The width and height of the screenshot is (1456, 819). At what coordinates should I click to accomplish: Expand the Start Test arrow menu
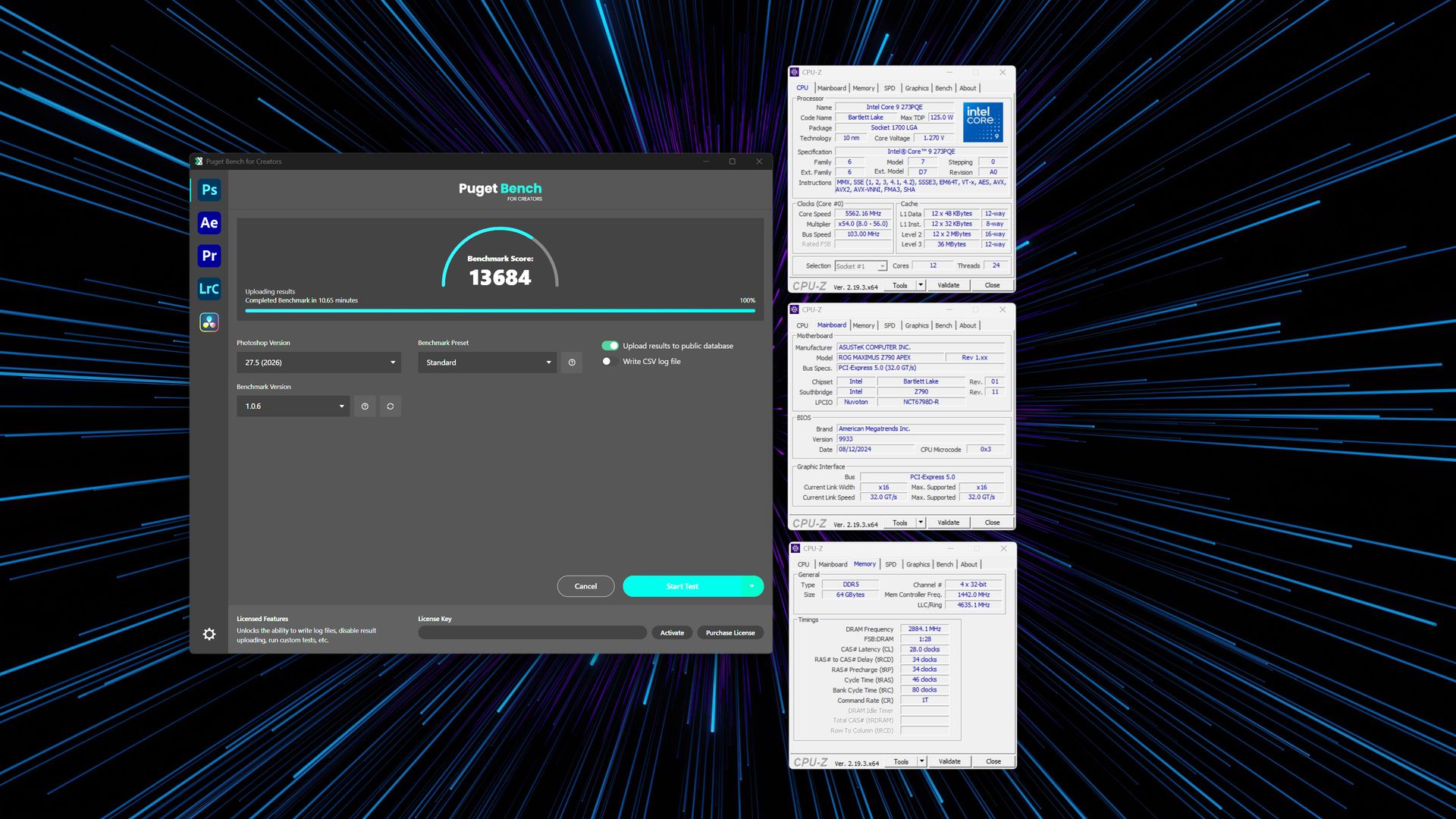[x=752, y=586]
